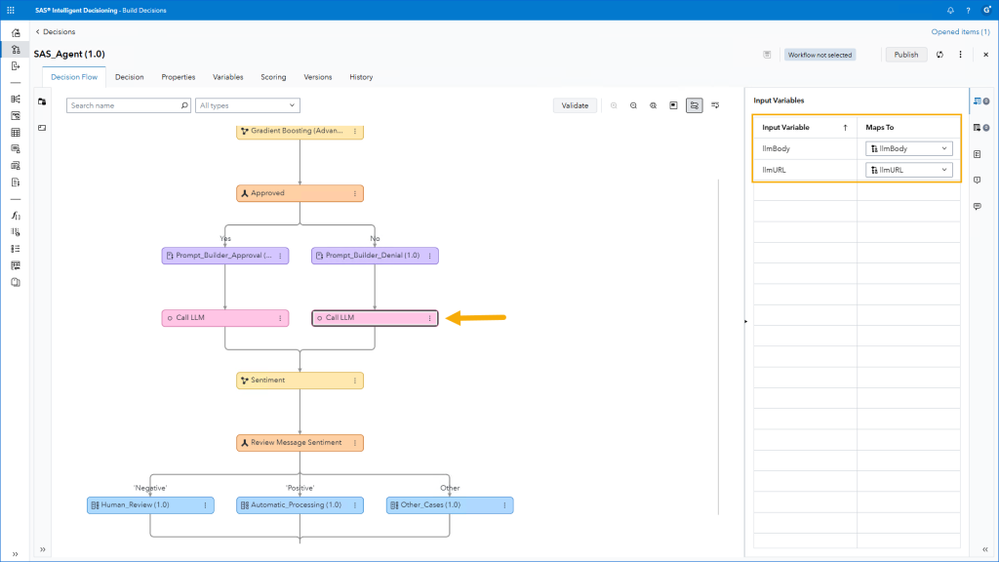Open the list icon in left sidebar
The height and width of the screenshot is (562, 999).
pyautogui.click(x=15, y=249)
